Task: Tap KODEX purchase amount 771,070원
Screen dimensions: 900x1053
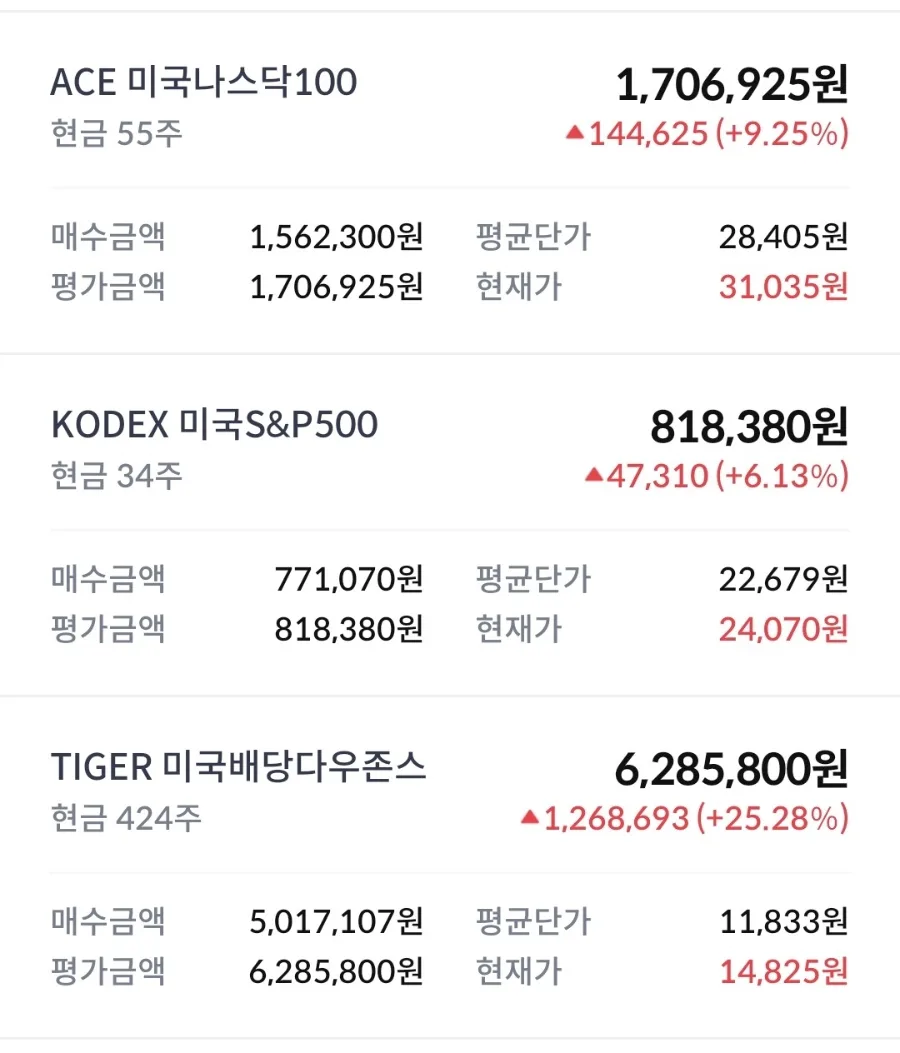Action: pyautogui.click(x=349, y=580)
